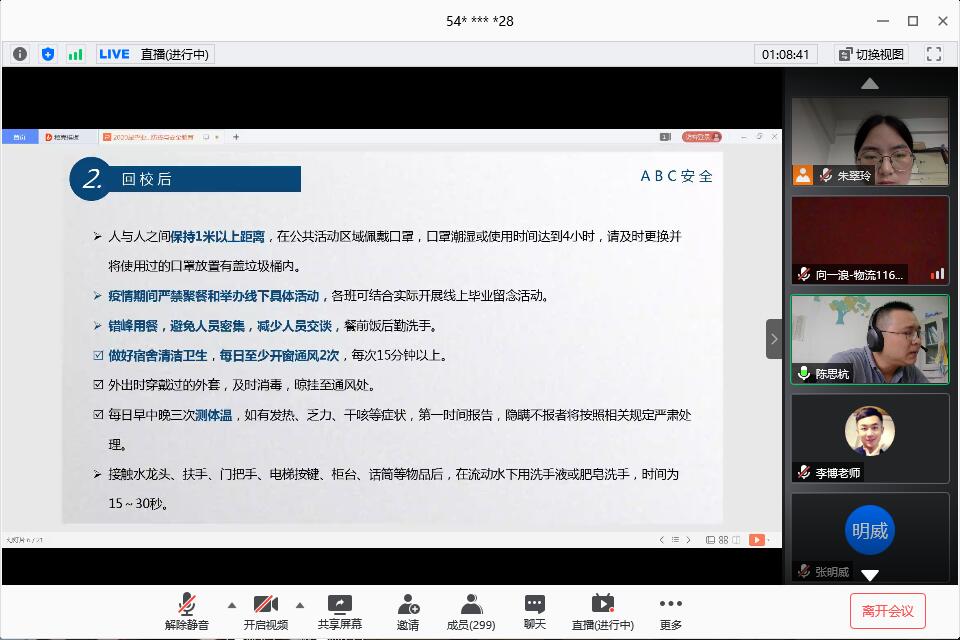
Task: Click 切换视图 to switch view
Action: coord(870,54)
